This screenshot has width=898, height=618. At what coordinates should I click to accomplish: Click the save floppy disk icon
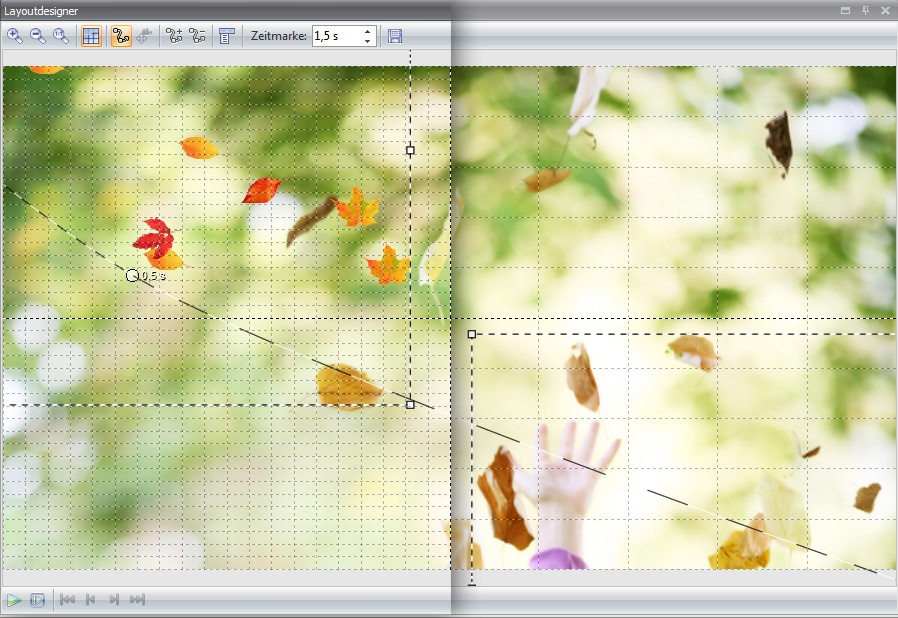click(395, 36)
